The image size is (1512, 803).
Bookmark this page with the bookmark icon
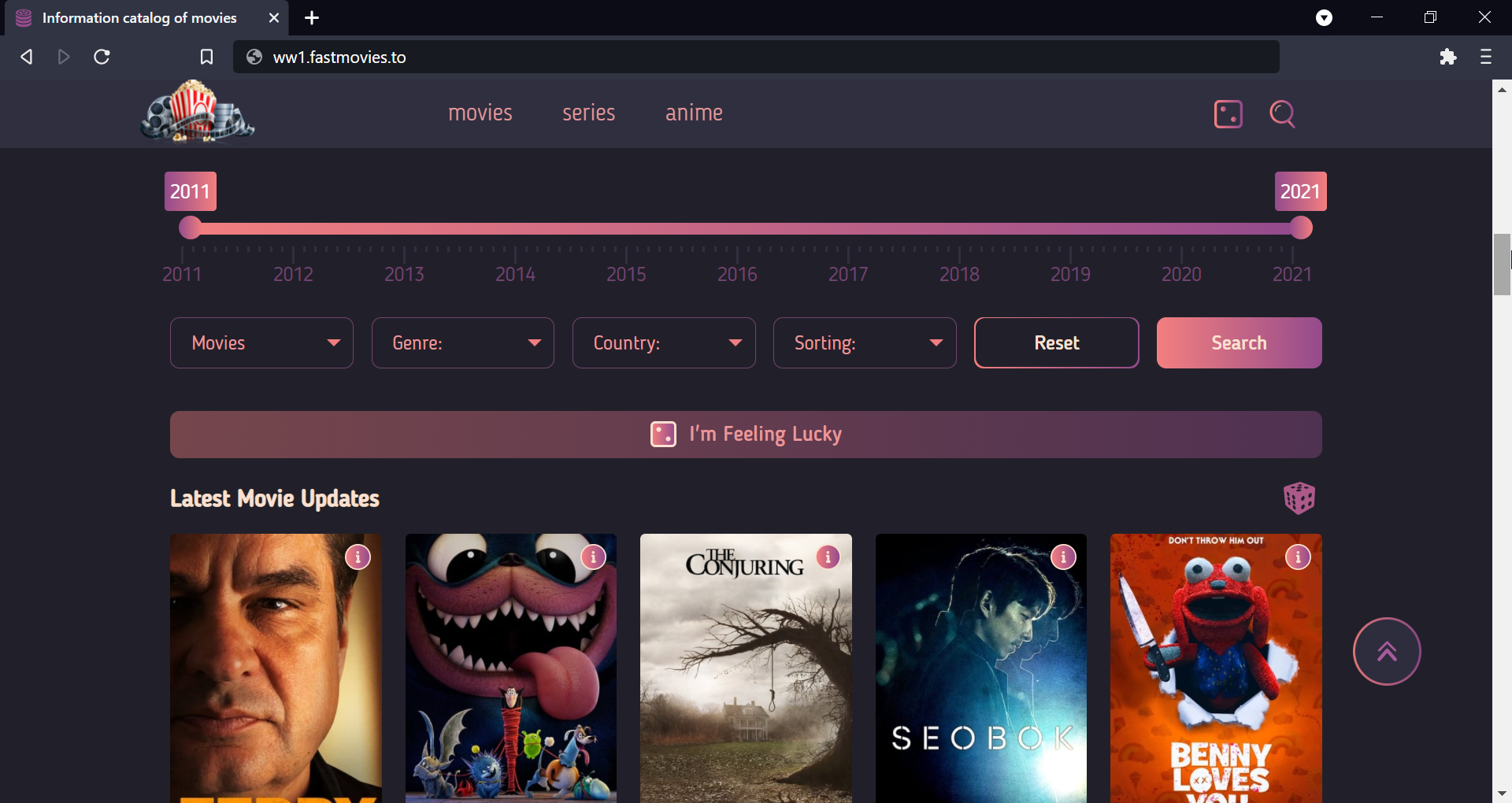pyautogui.click(x=206, y=57)
